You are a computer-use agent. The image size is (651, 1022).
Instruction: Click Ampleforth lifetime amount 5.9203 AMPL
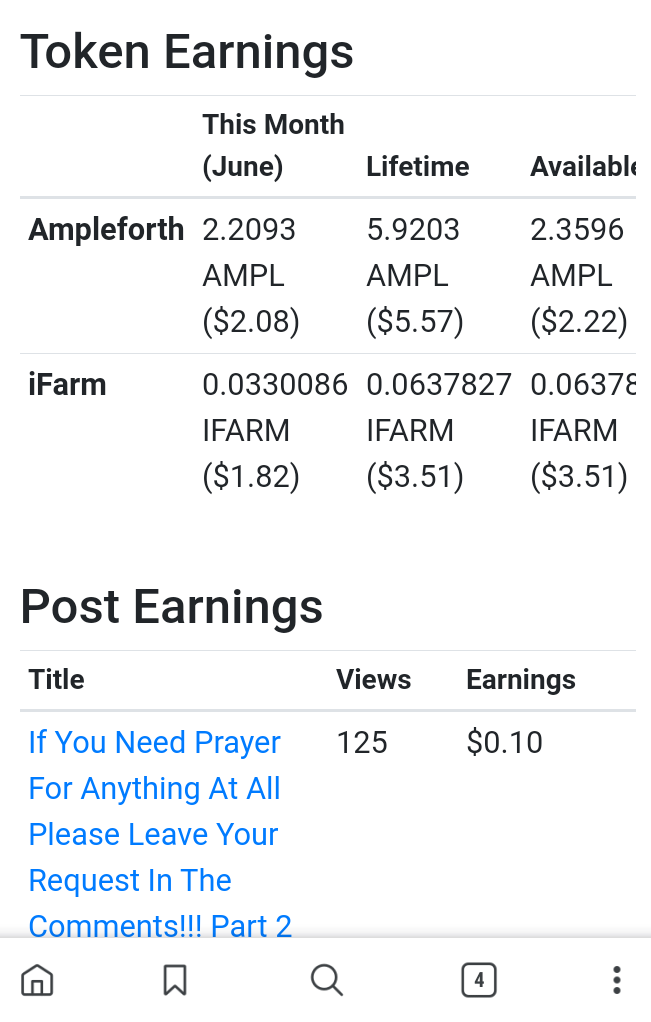coord(415,275)
